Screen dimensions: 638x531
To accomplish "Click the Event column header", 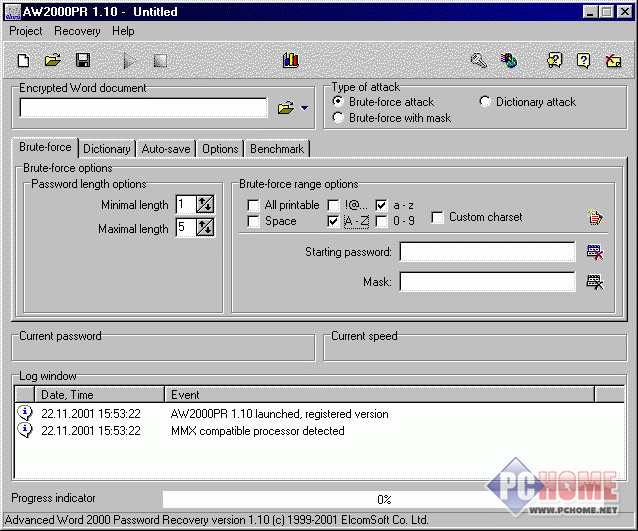I will coord(380,395).
